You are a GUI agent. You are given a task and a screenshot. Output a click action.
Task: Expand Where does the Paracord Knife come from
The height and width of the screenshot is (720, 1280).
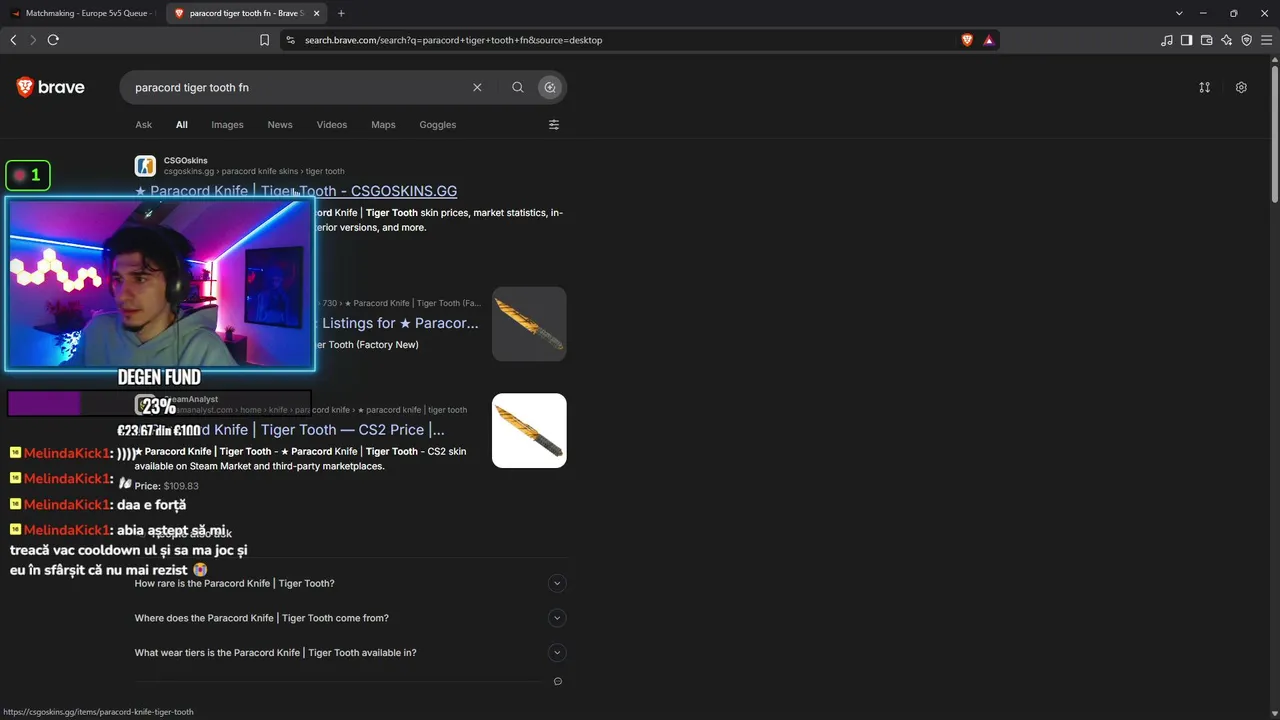(350, 618)
